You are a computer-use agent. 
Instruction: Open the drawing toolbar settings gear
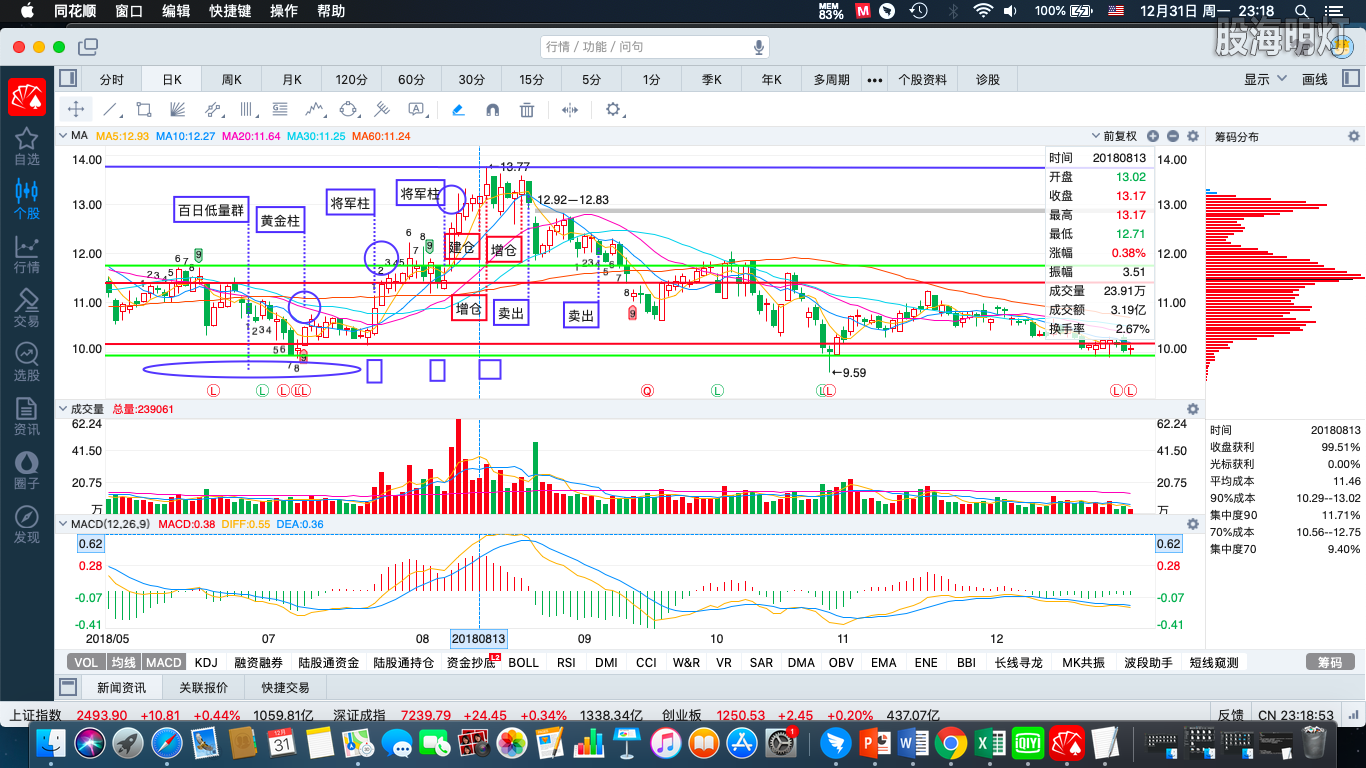(x=613, y=110)
